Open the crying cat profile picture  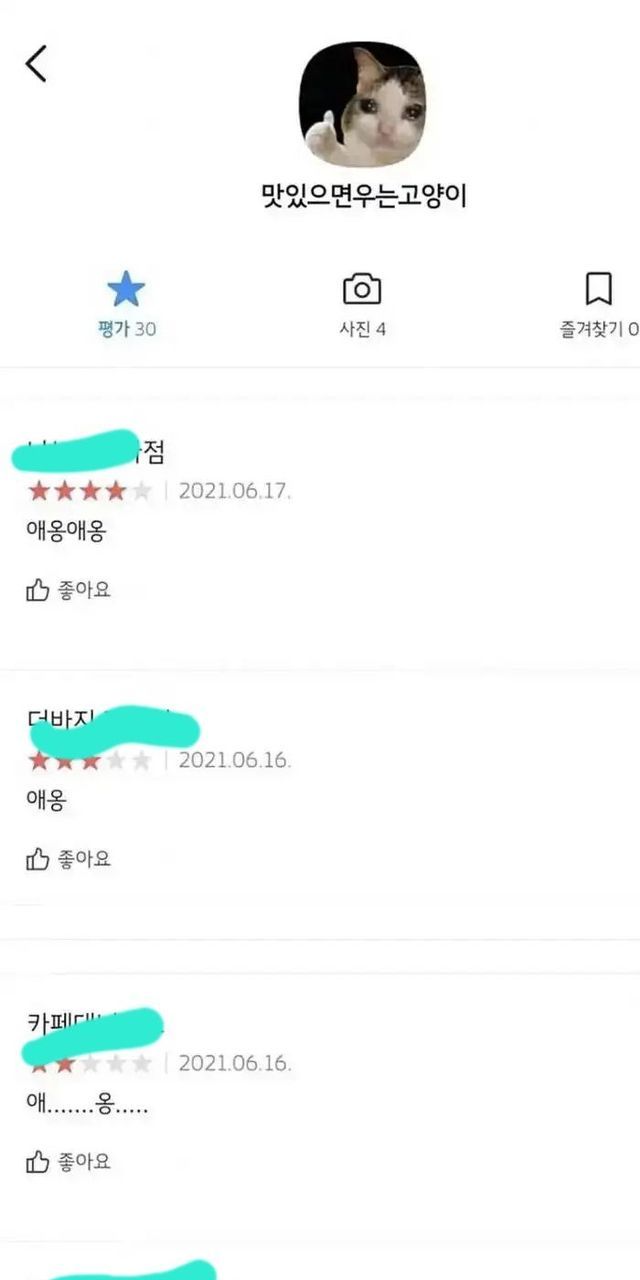tap(362, 104)
